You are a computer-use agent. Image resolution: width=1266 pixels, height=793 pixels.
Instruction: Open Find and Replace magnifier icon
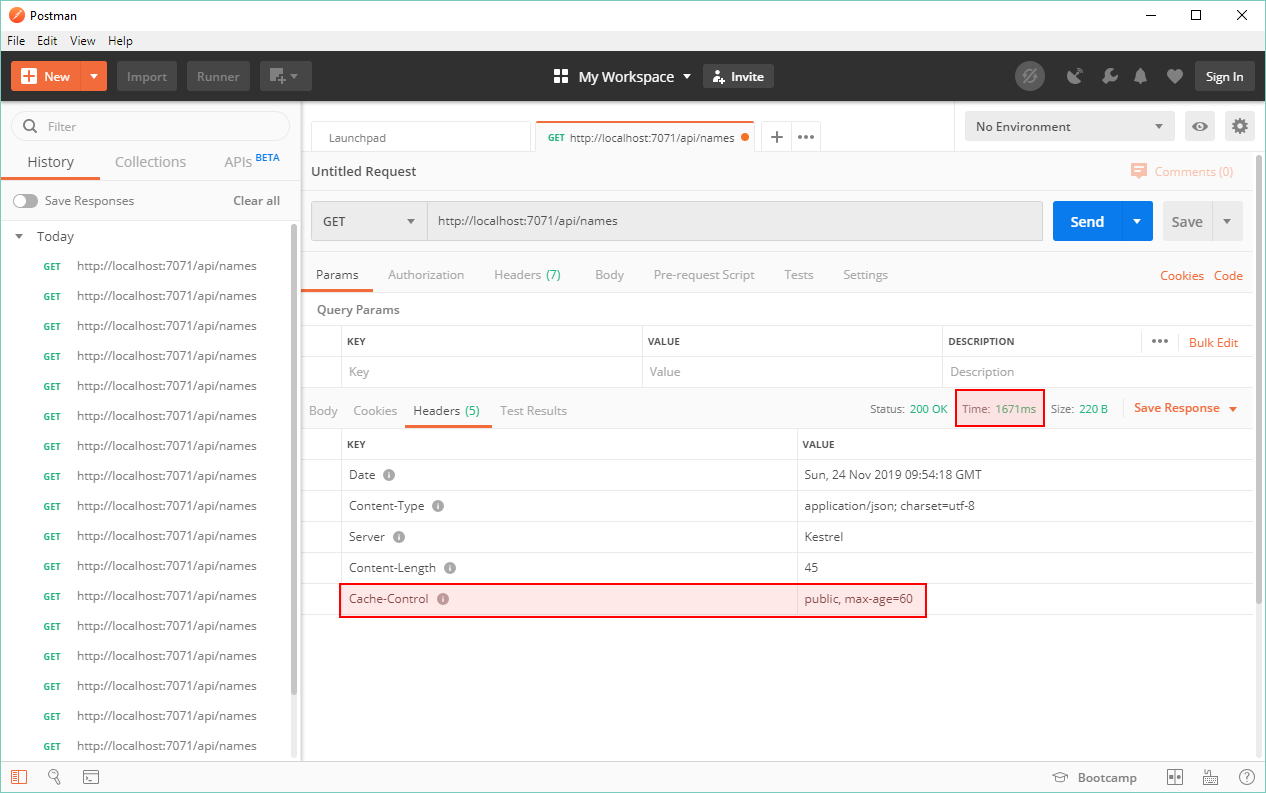click(x=55, y=777)
